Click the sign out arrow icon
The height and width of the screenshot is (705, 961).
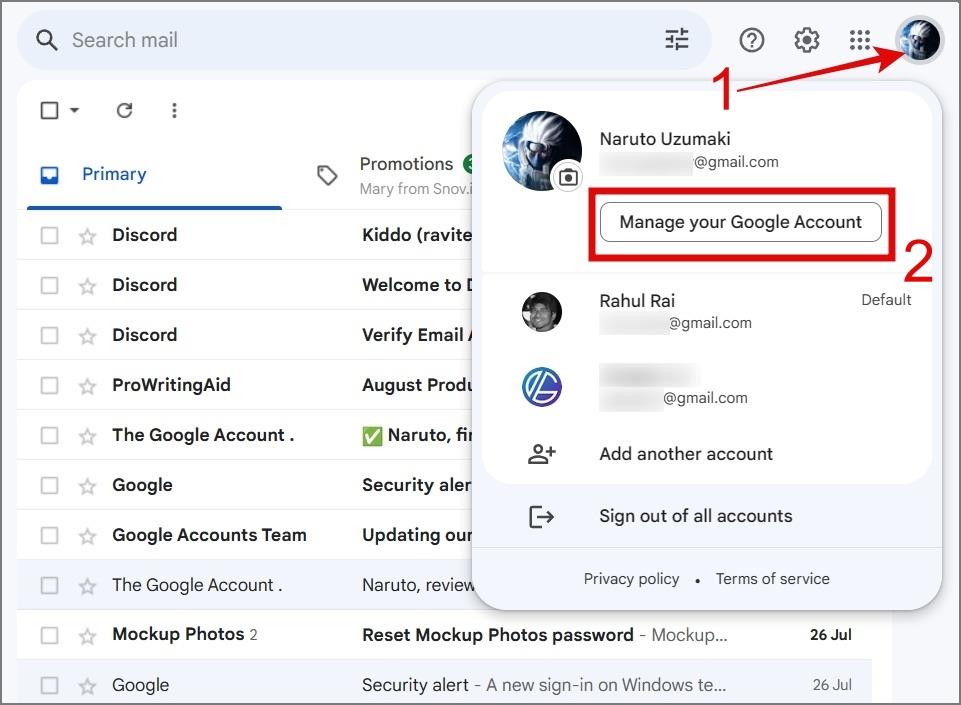pos(542,517)
